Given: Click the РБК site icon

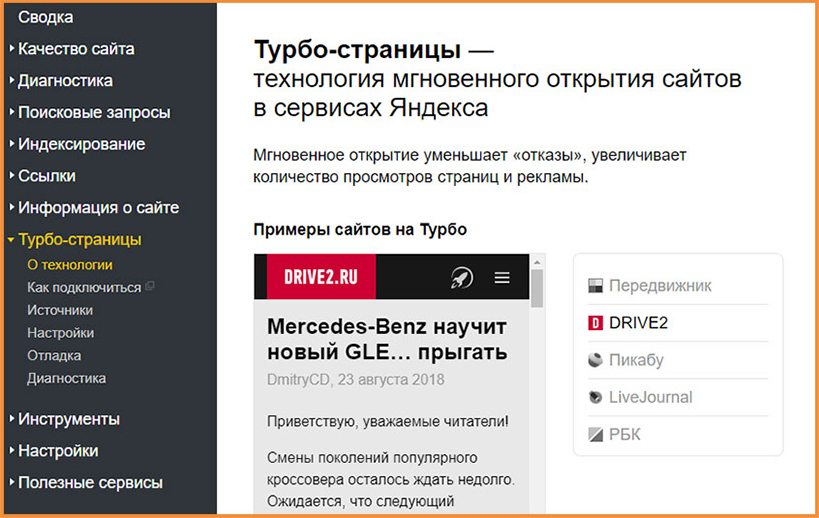Looking at the screenshot, I should coord(595,434).
